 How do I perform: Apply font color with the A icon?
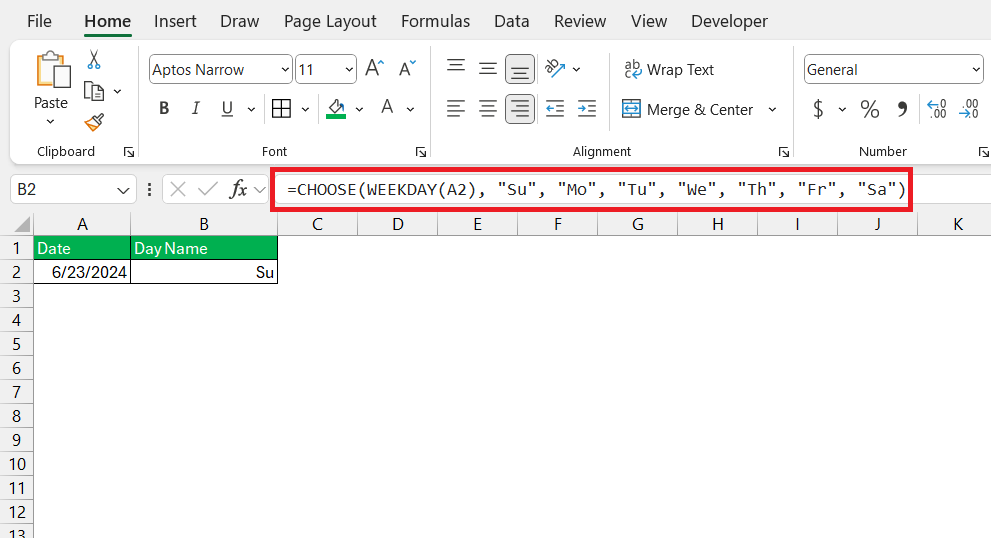click(387, 109)
